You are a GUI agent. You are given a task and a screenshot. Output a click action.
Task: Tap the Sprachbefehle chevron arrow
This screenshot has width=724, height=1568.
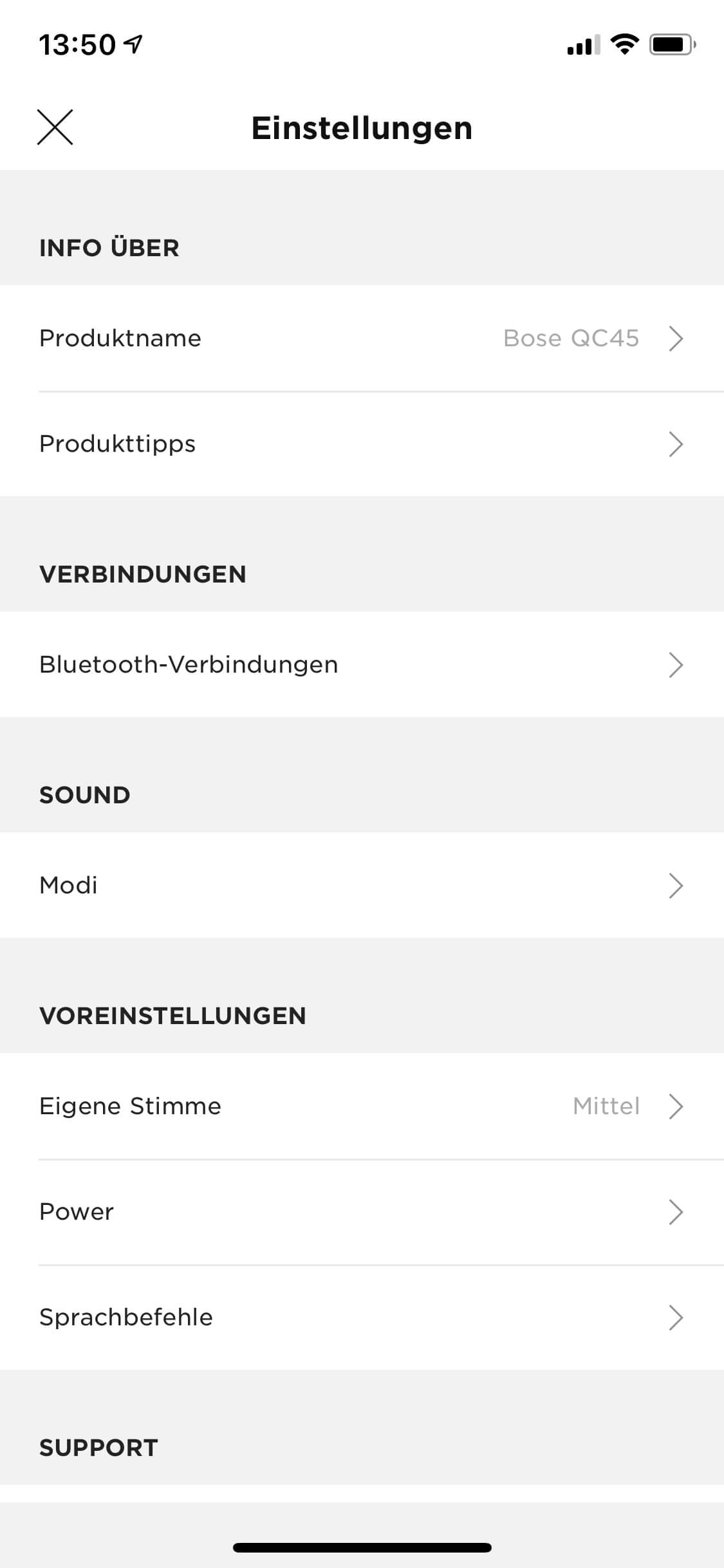tap(675, 1317)
